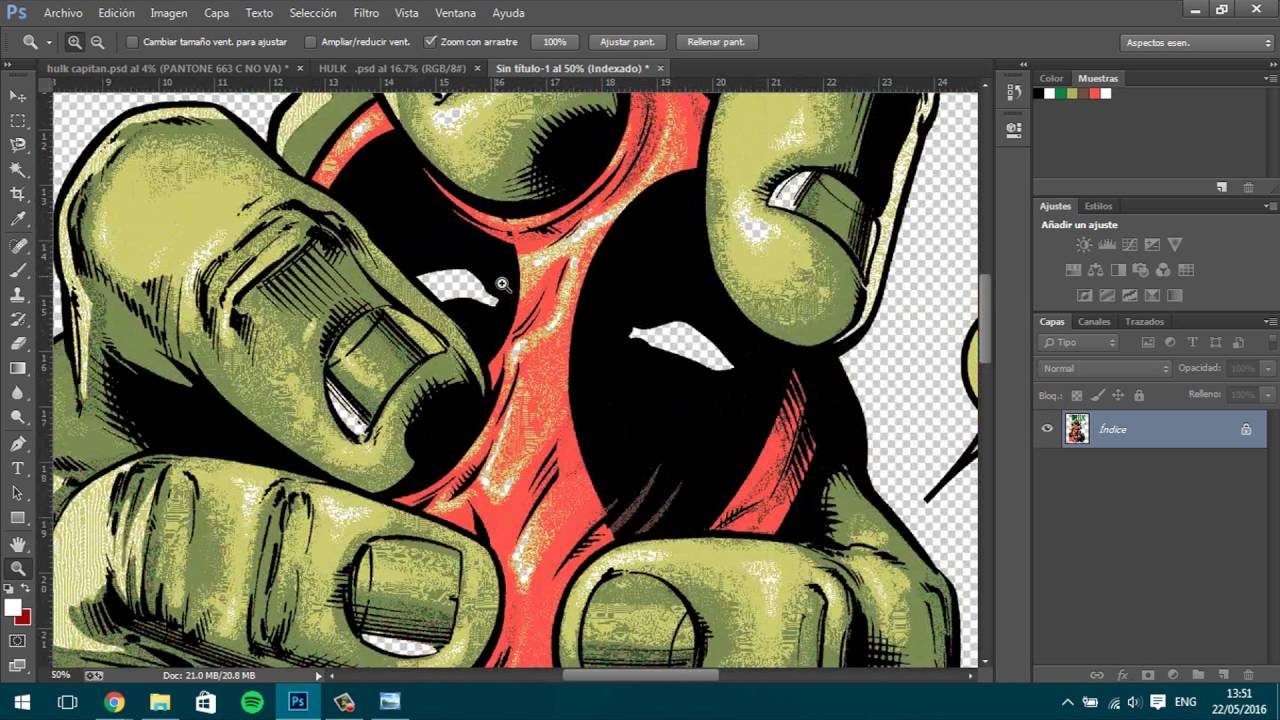Select the Hand tool
Screen dimensions: 1280x720
coord(18,544)
